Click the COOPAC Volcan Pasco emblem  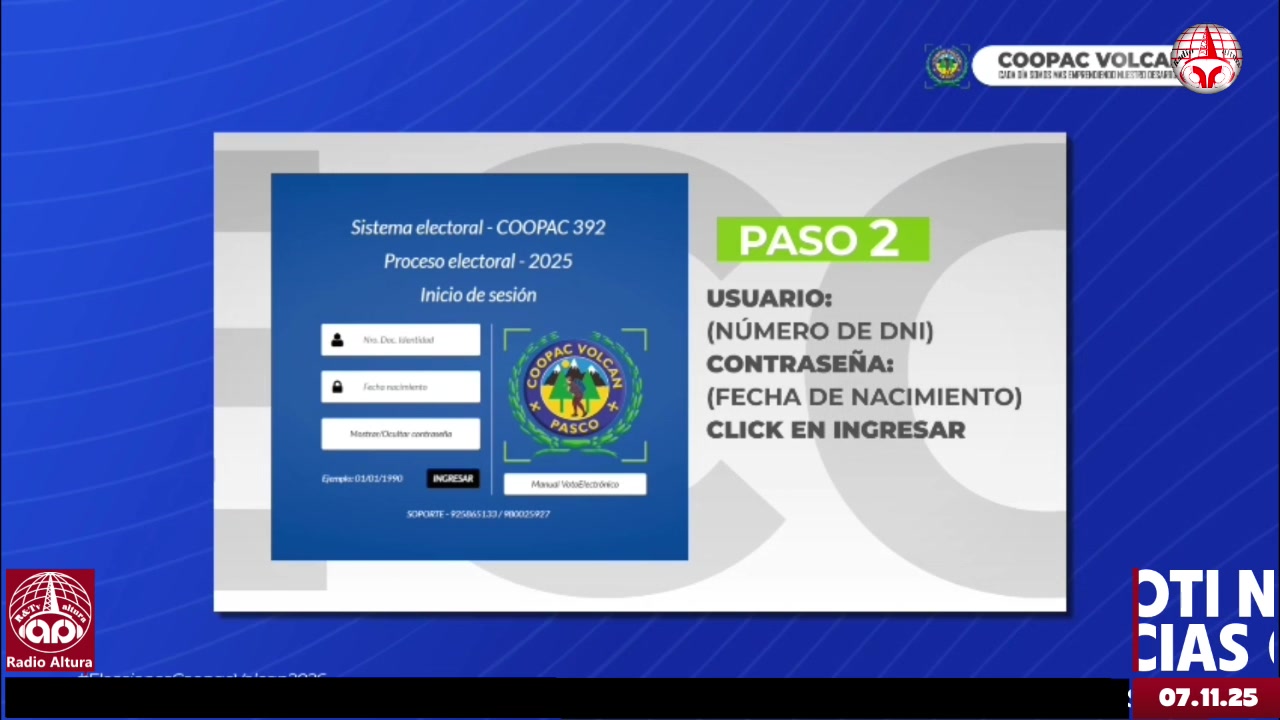point(575,395)
